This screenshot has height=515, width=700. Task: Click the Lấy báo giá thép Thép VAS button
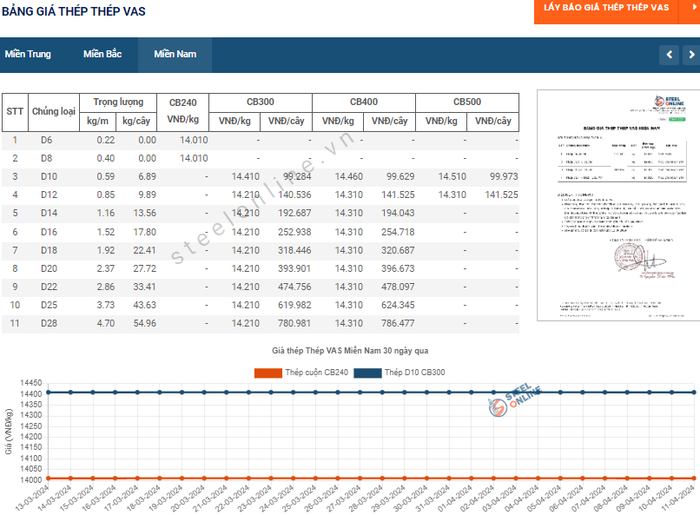click(606, 7)
